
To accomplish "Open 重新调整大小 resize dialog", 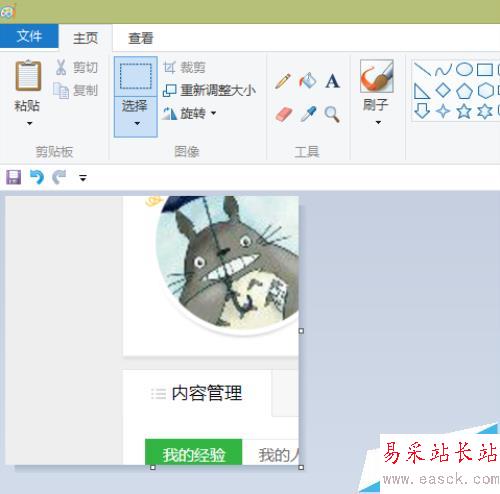I will 209,90.
